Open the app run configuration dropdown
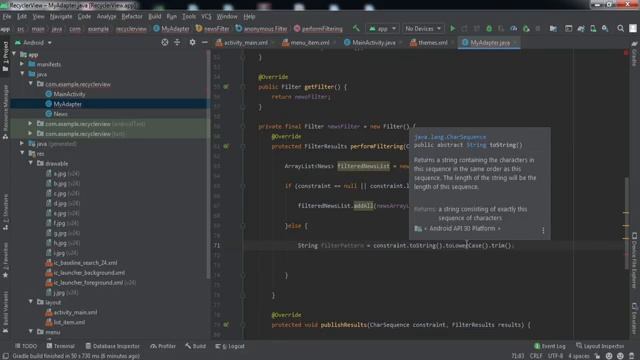Screen dimensions: 640x360 (382, 29)
